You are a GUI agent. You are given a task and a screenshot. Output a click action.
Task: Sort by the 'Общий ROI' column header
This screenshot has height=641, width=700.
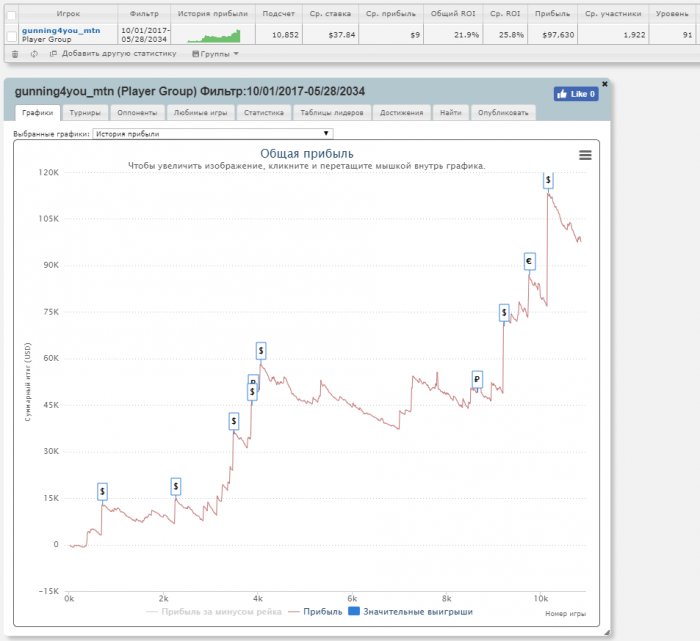453,14
